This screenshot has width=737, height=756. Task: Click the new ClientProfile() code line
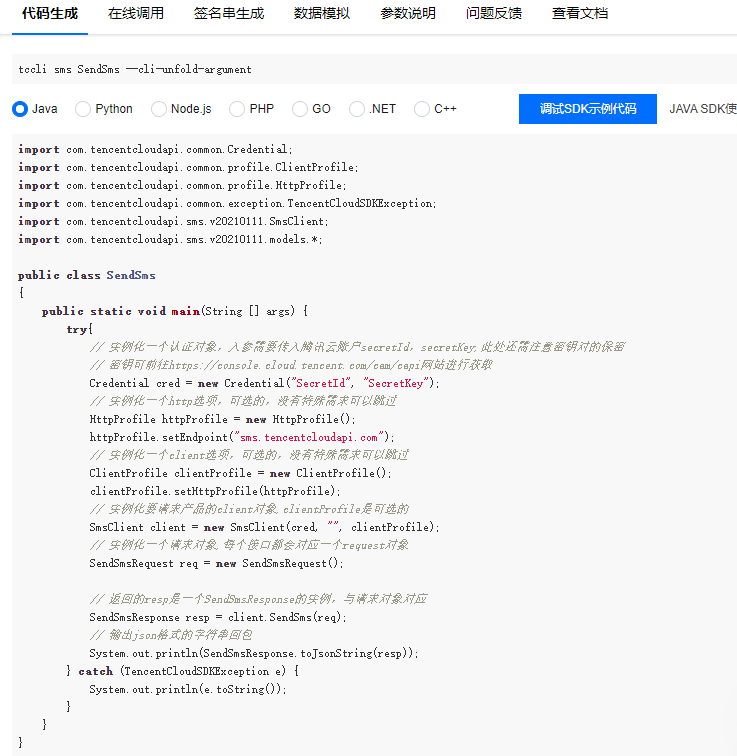click(x=240, y=473)
